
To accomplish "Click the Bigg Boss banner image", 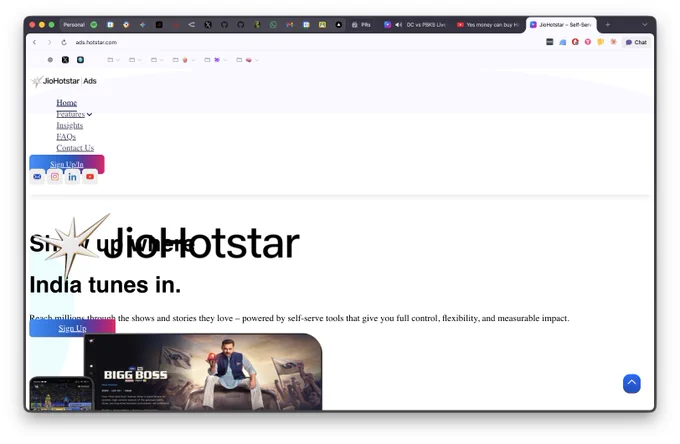I will (x=203, y=372).
